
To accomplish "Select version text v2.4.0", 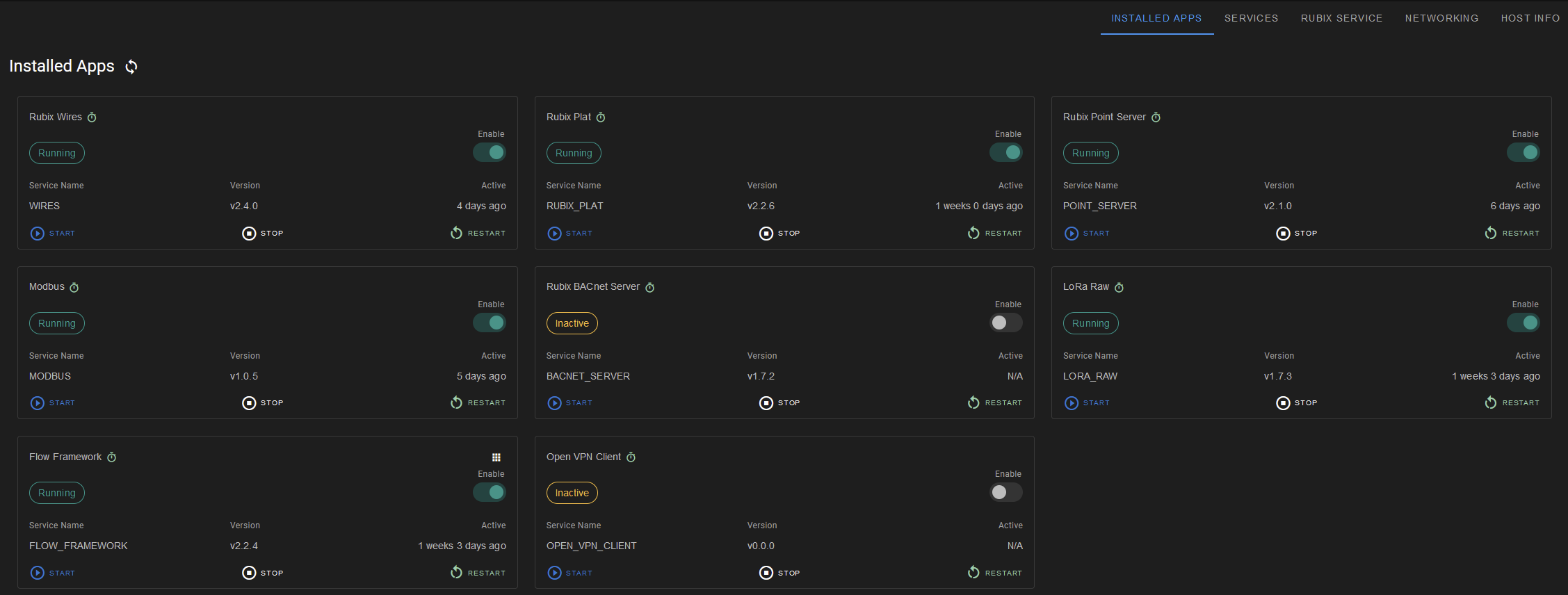I will click(x=244, y=206).
